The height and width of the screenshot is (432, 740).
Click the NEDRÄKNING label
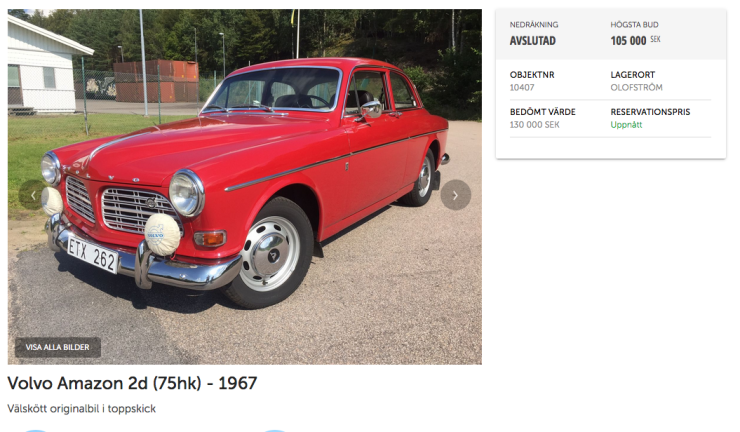pyautogui.click(x=534, y=25)
